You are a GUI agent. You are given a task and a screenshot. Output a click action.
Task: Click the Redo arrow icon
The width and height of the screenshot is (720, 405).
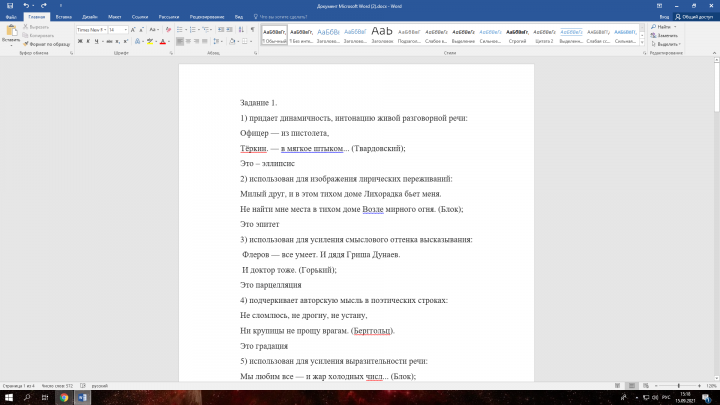(44, 6)
